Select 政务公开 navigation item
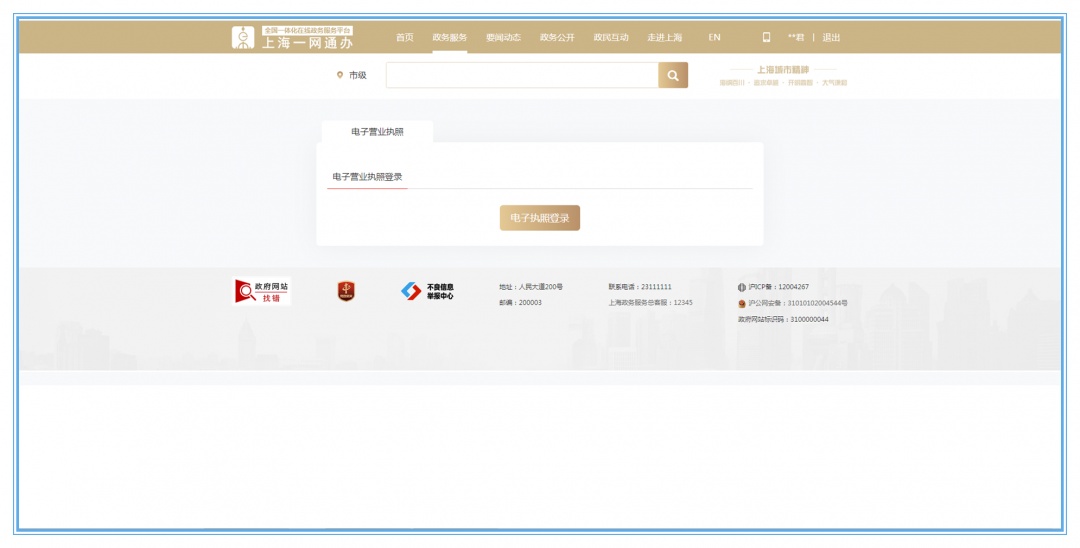The height and width of the screenshot is (548, 1080). click(557, 37)
